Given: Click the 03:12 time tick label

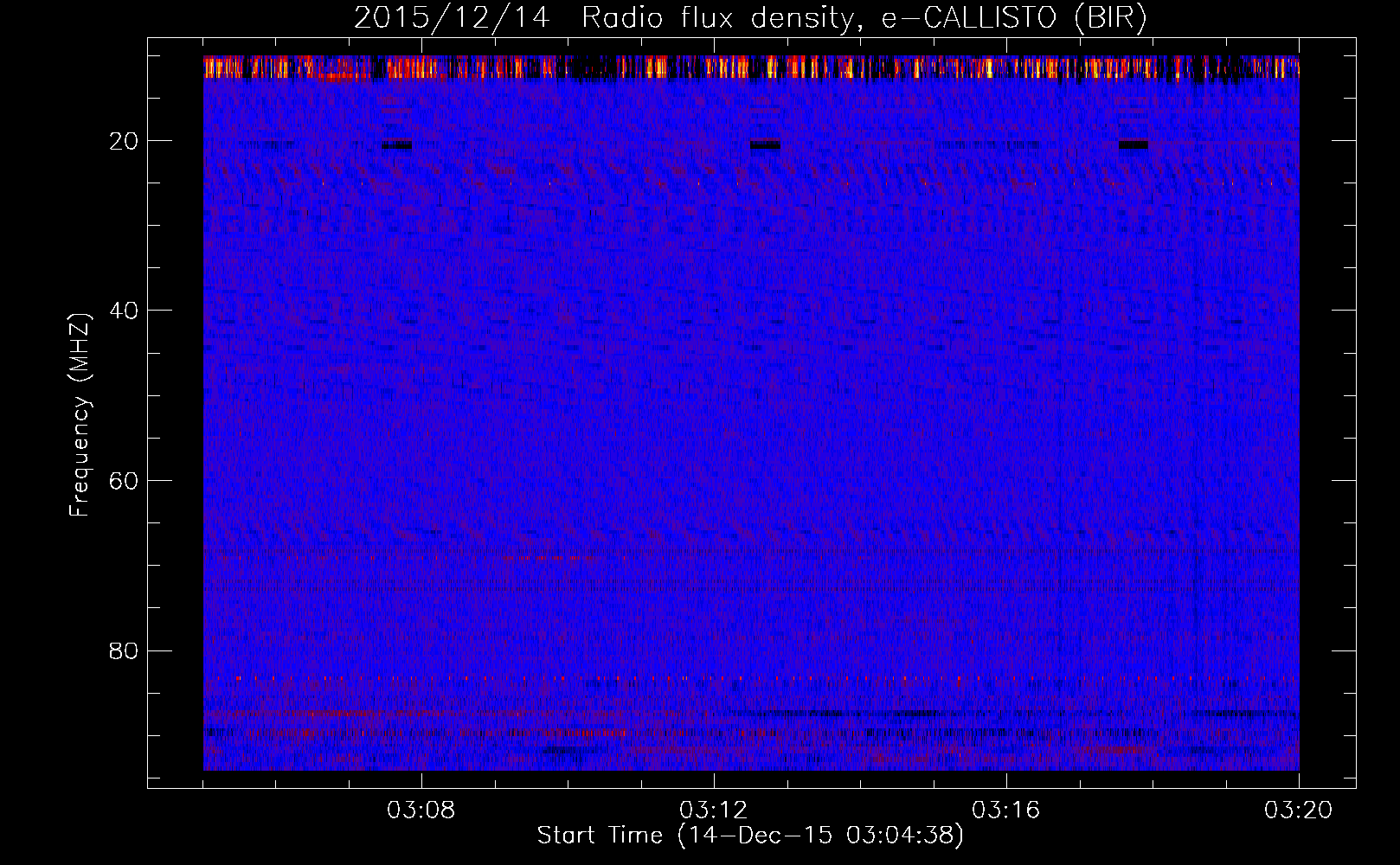Looking at the screenshot, I should click(x=714, y=811).
